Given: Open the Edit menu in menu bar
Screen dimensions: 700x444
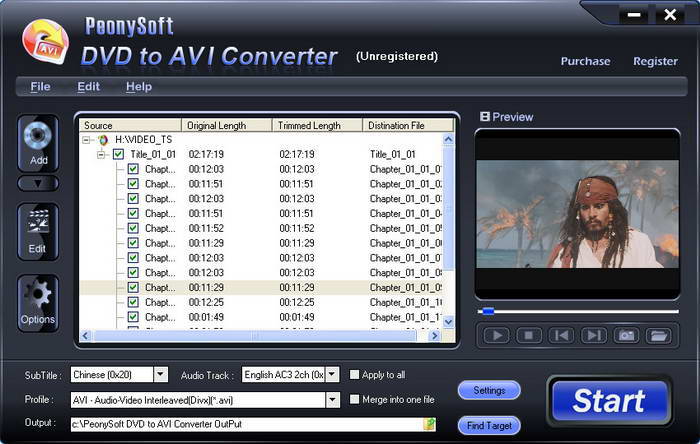Looking at the screenshot, I should 88,87.
